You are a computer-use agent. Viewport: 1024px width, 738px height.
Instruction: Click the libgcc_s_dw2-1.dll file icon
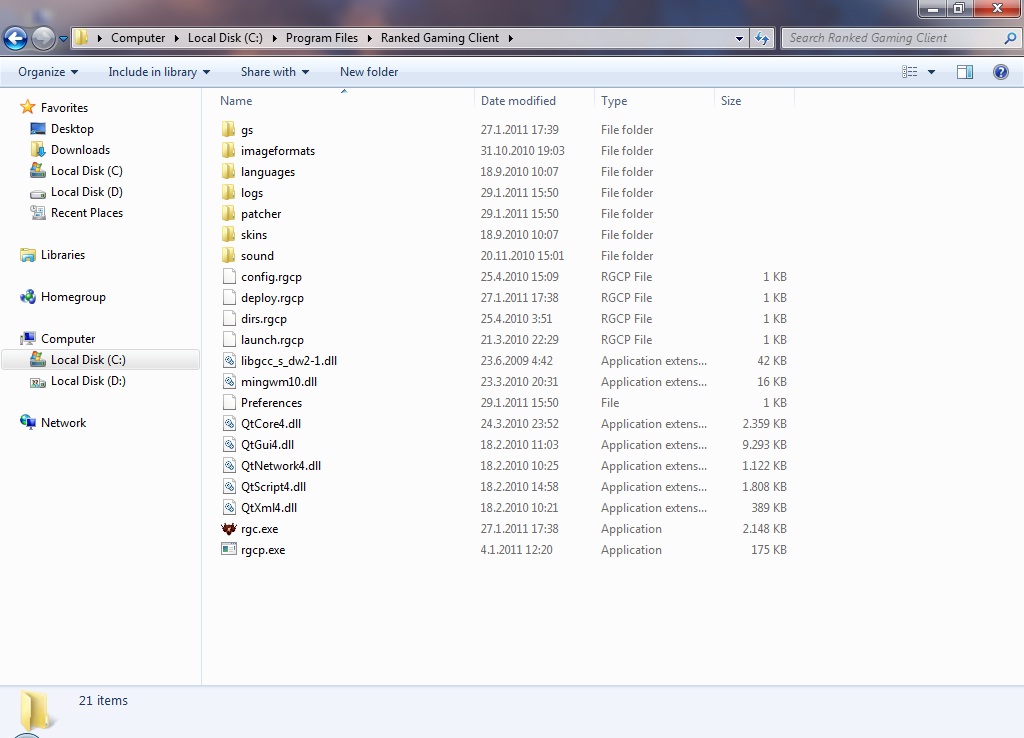click(x=229, y=360)
